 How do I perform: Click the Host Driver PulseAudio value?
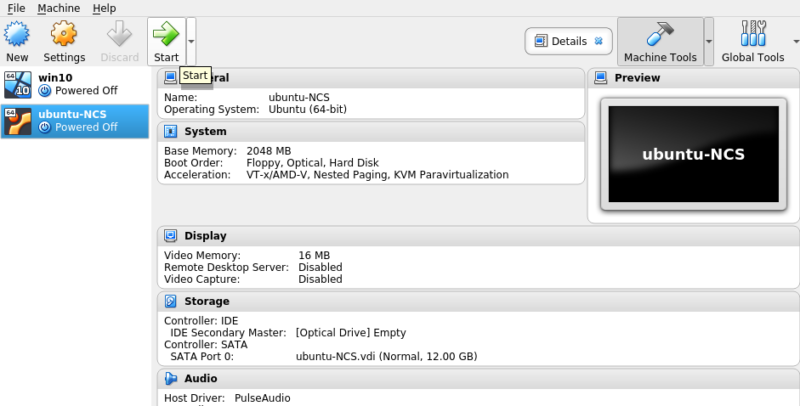[262, 398]
